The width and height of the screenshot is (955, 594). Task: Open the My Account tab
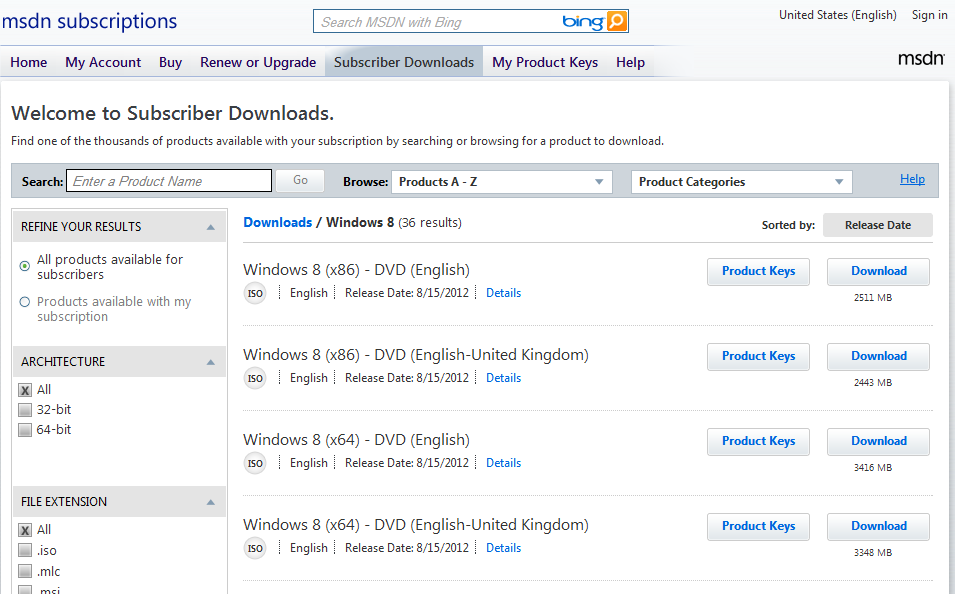click(103, 63)
